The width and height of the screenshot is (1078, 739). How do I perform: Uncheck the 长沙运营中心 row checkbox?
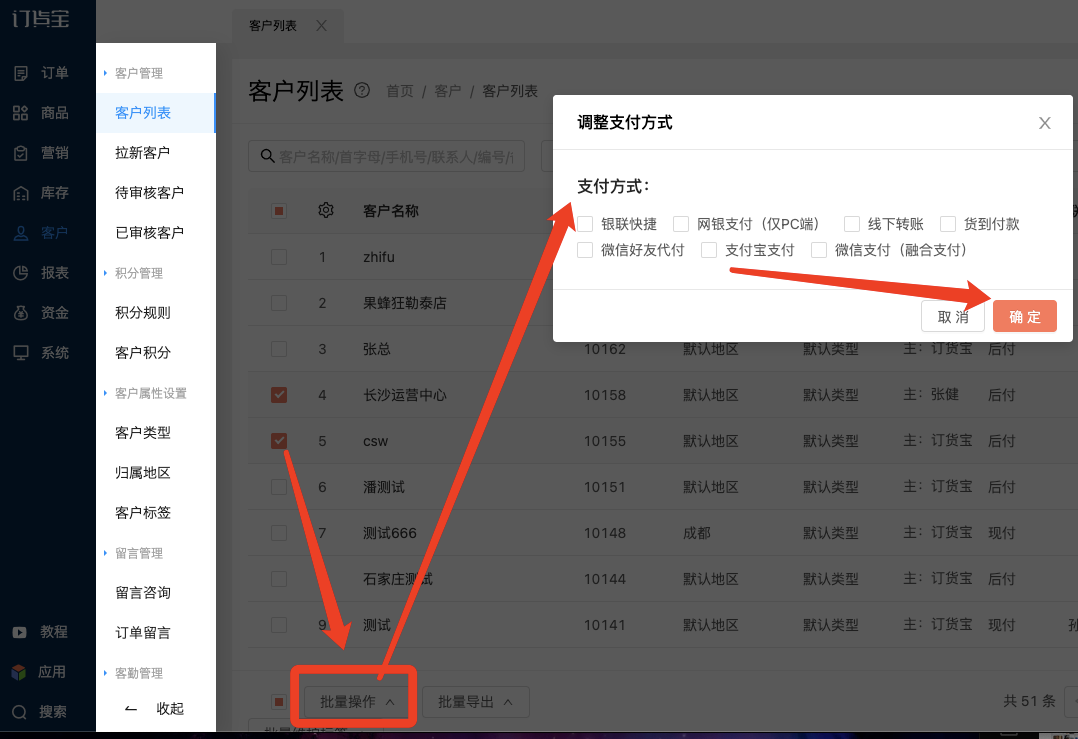pos(278,395)
